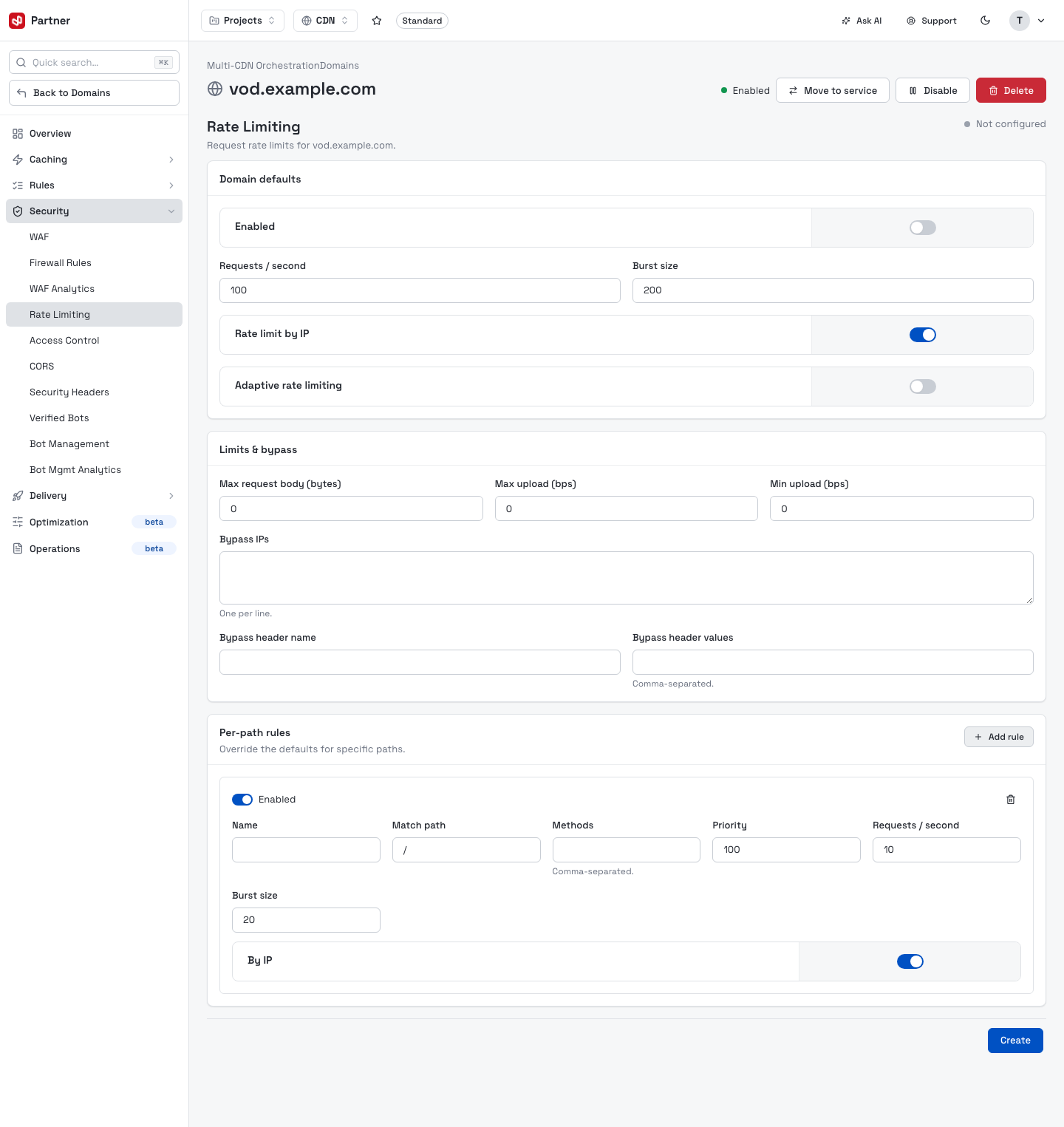Expand the Delivery section chevron
This screenshot has height=1127, width=1064.
(x=171, y=496)
